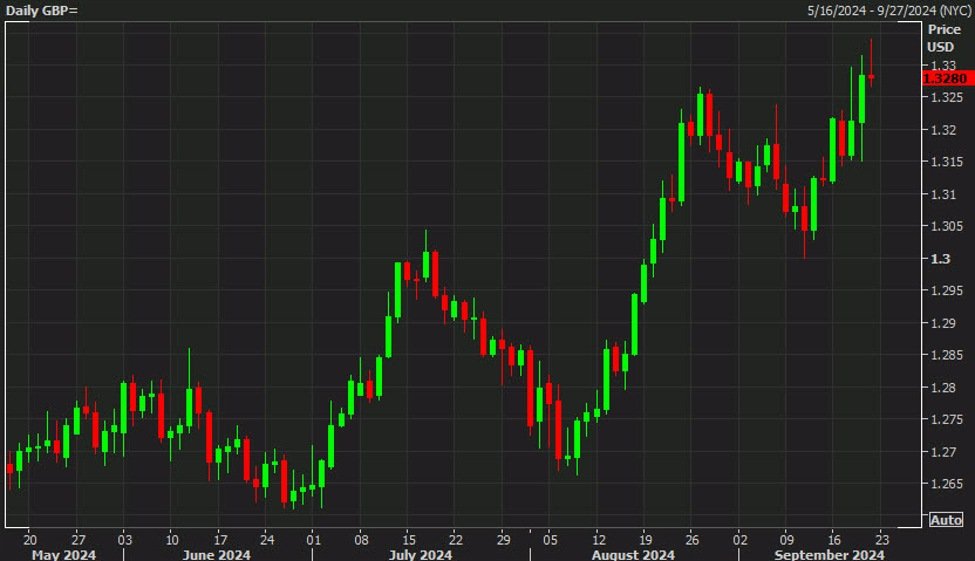Screen dimensions: 975x561
Task: Select the 26 date tick in August
Action: [x=691, y=537]
